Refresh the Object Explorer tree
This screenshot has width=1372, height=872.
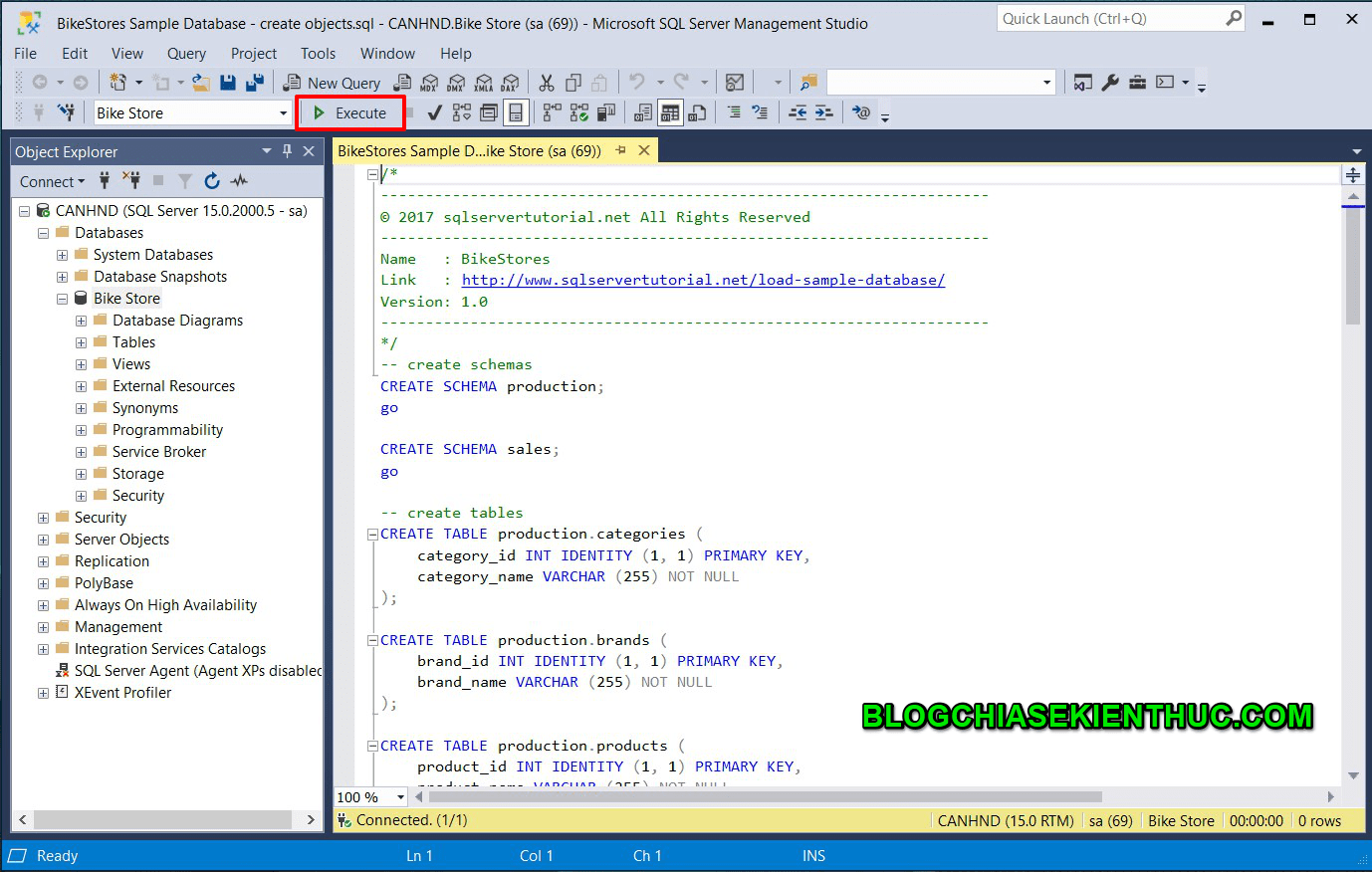212,181
